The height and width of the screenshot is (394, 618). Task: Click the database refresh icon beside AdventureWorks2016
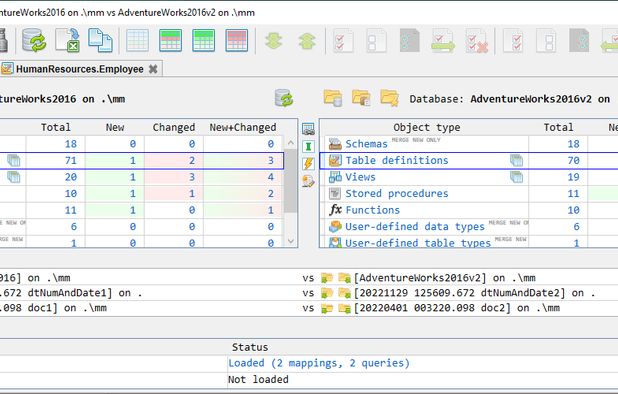(284, 98)
